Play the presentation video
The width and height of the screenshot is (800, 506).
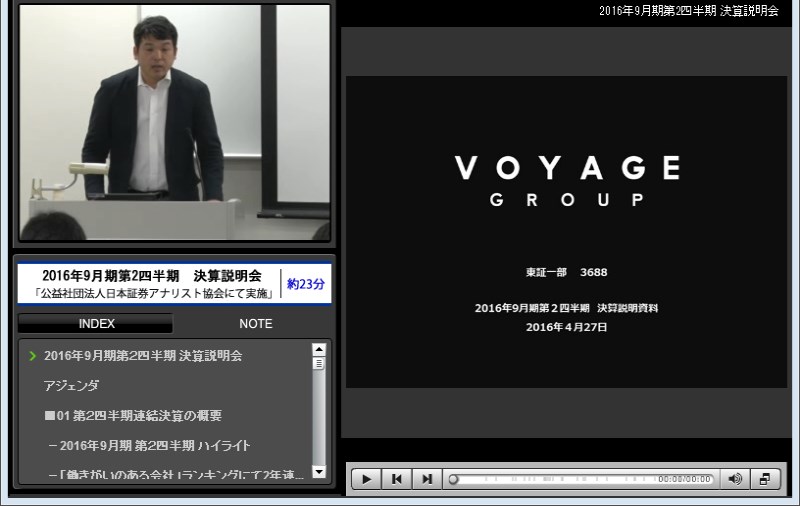point(366,479)
